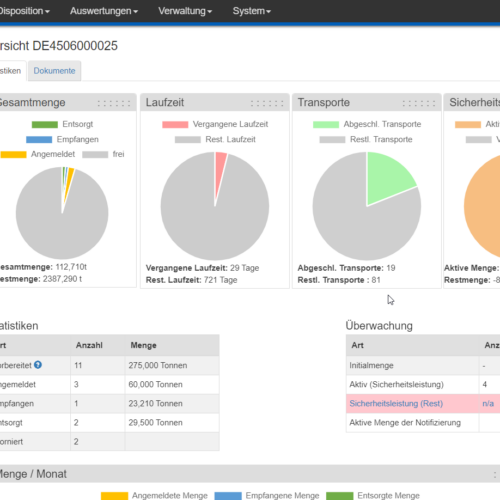
Task: Expand the Verwaltung menu
Action: (x=185, y=11)
